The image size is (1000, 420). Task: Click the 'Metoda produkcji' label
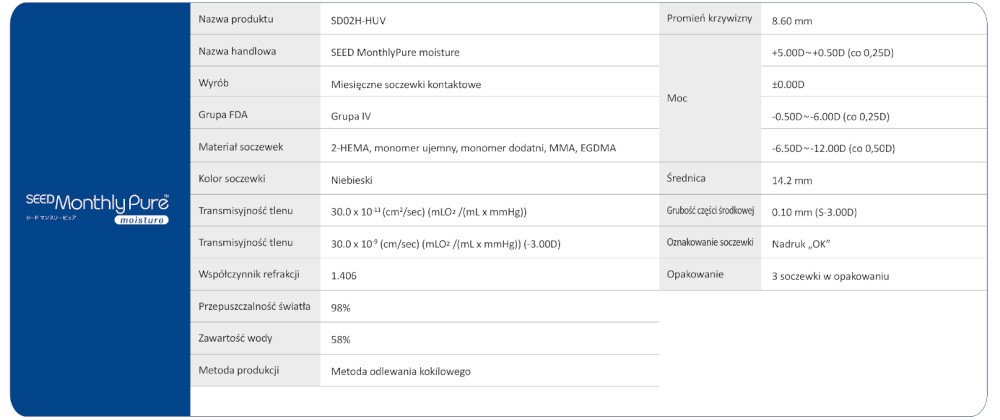(239, 370)
